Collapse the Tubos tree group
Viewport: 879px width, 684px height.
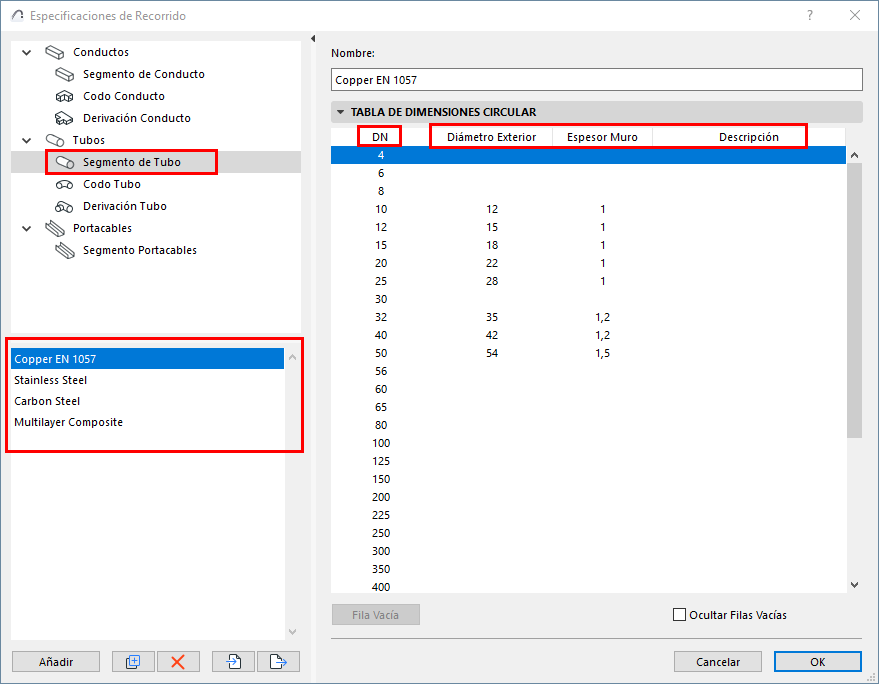pos(26,140)
